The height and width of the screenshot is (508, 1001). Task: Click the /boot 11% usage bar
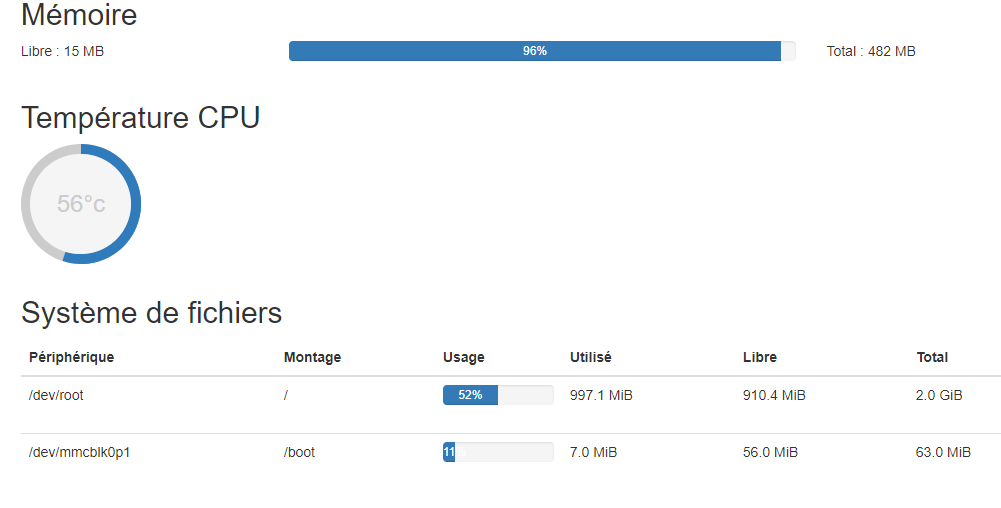[497, 452]
